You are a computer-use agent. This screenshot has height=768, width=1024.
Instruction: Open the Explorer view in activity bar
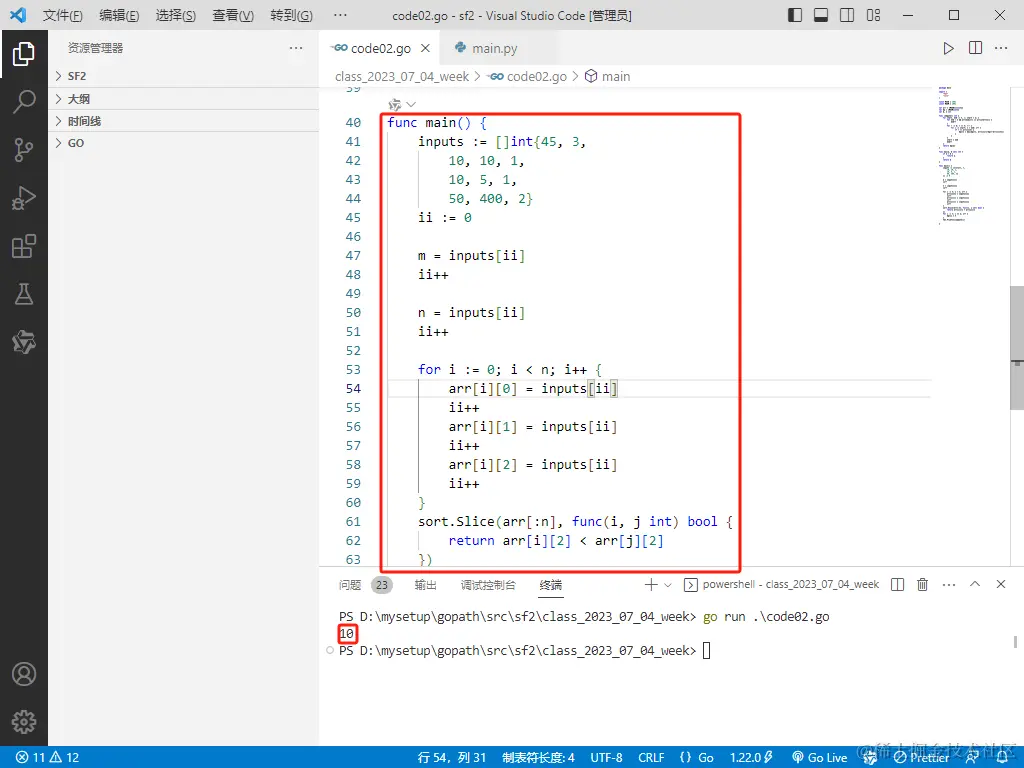[x=24, y=54]
